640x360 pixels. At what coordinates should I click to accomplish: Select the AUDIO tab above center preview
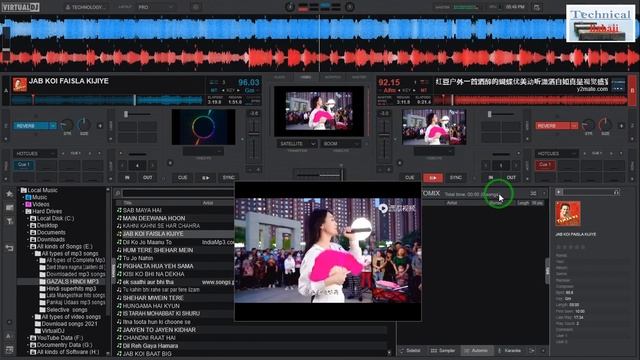[x=280, y=77]
